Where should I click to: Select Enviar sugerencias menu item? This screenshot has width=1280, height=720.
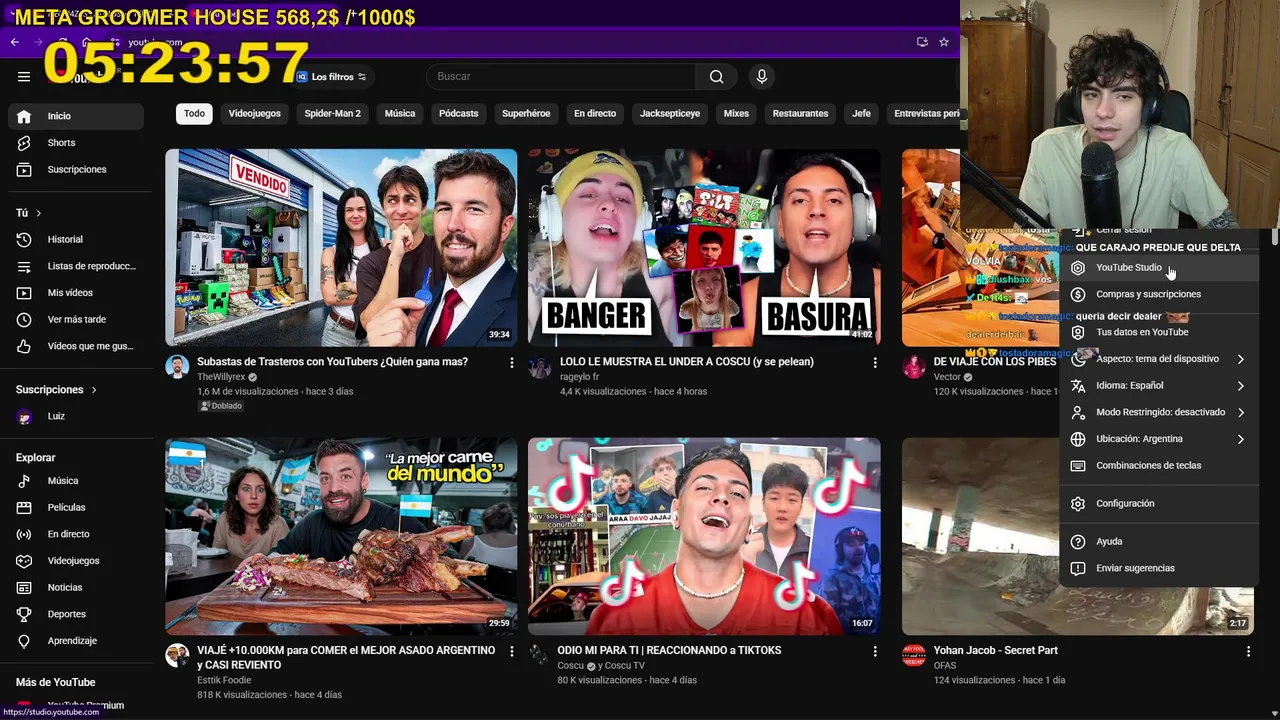(x=1158, y=568)
